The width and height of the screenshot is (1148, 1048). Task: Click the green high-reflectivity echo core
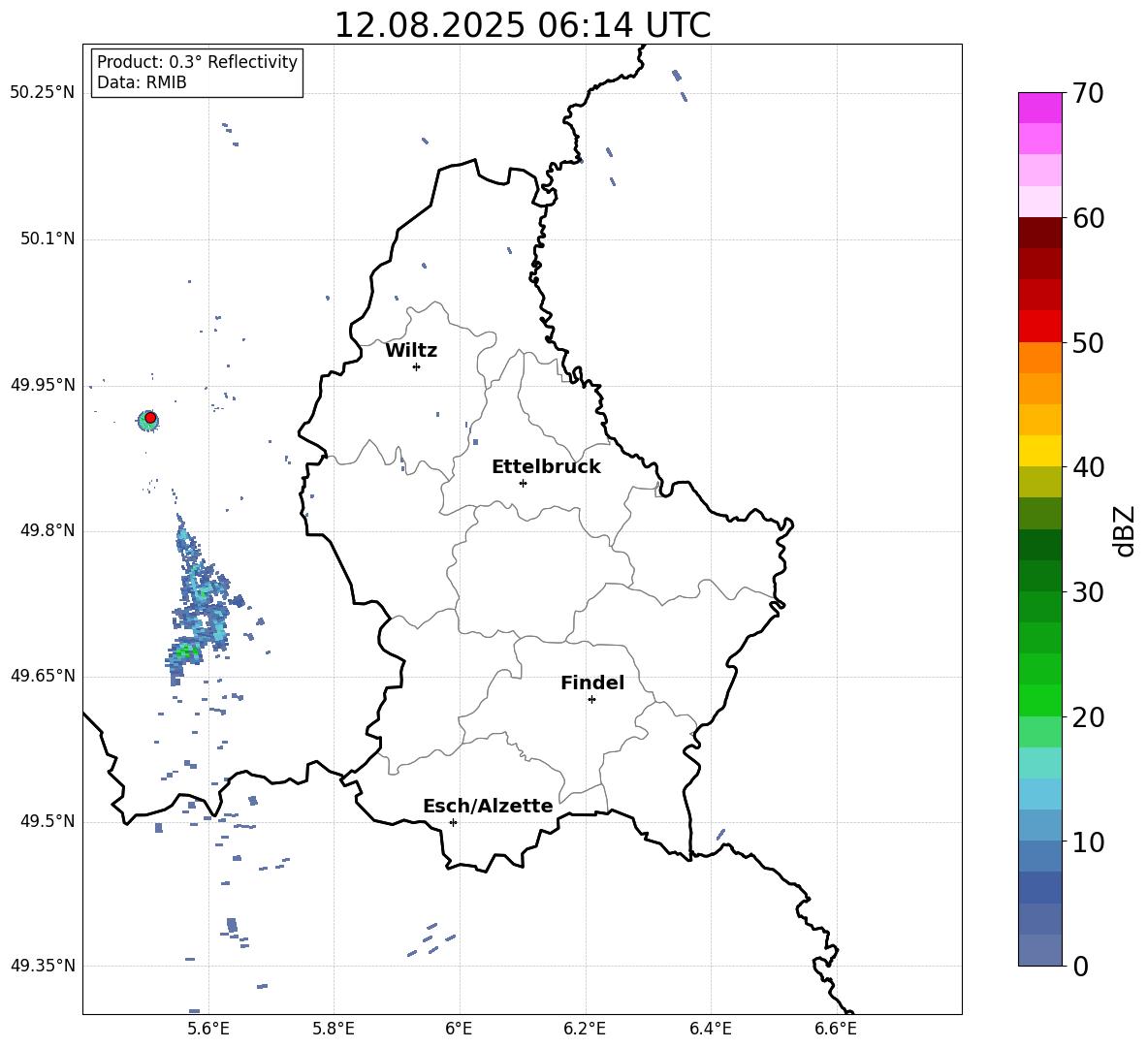coord(187,651)
